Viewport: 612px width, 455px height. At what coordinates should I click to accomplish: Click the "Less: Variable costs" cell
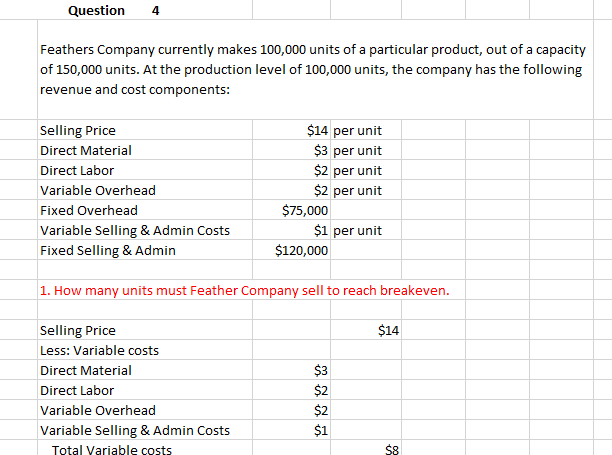98,350
